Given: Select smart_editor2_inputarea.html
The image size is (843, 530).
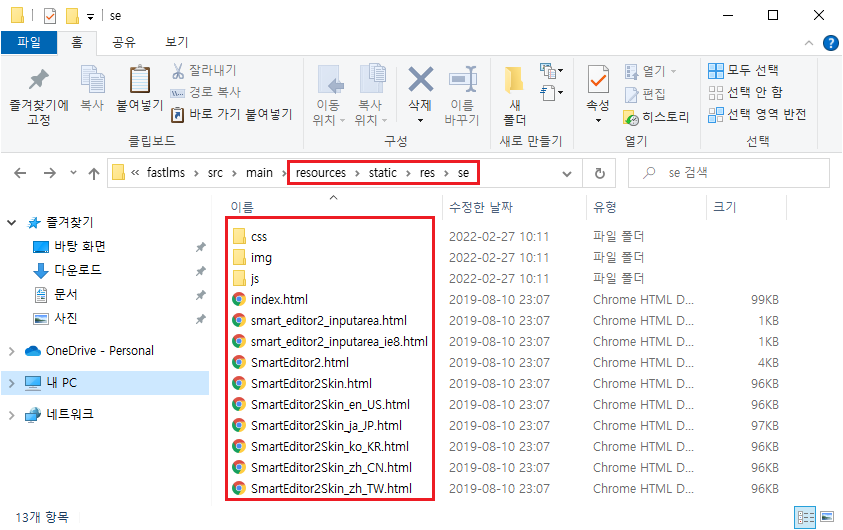Looking at the screenshot, I should (328, 320).
